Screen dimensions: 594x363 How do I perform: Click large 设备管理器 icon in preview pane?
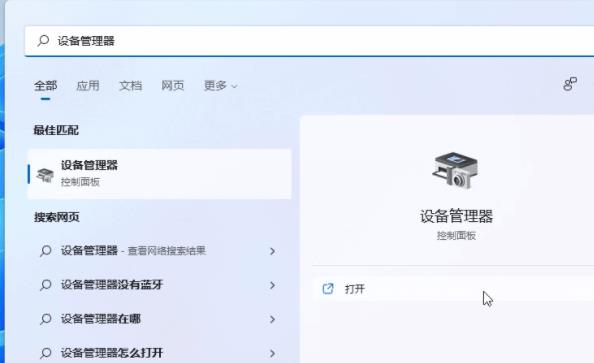pos(455,171)
